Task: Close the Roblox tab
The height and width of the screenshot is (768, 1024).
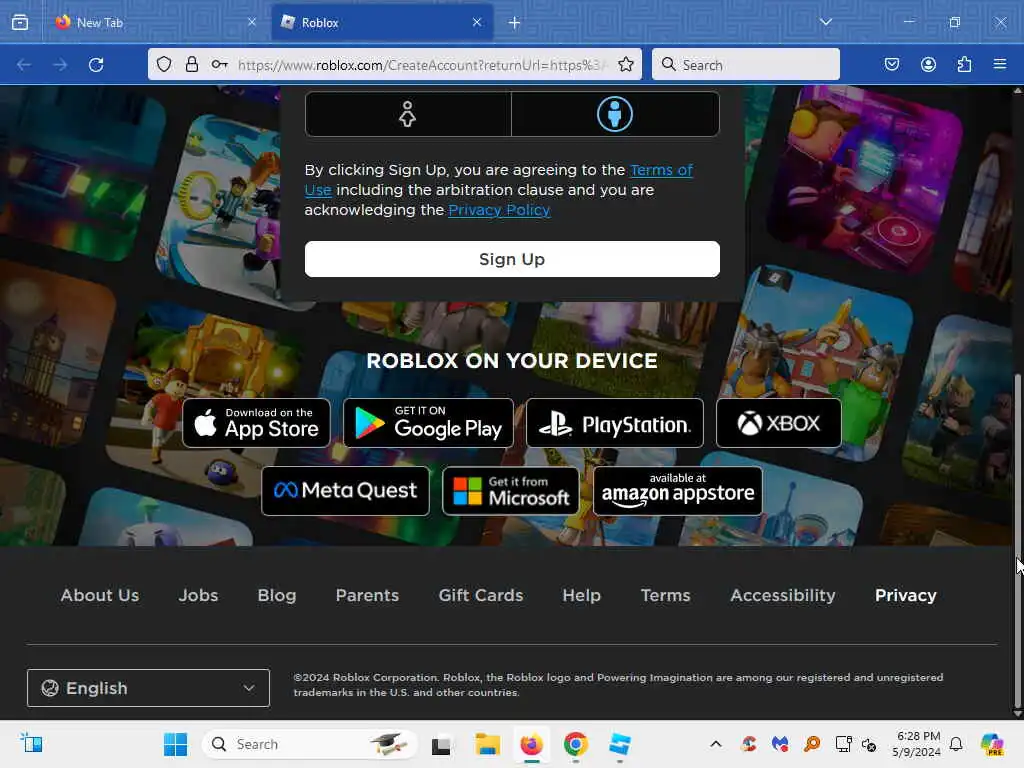Action: 477,22
